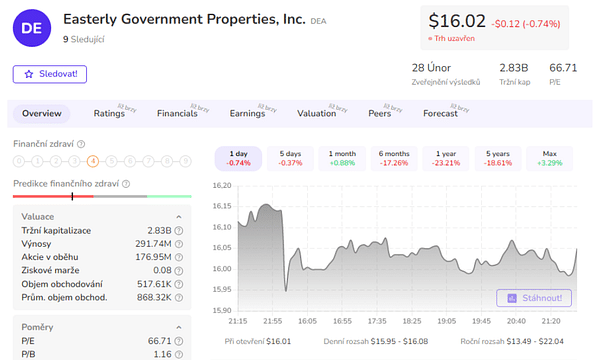Switch chart to 6 months range

coord(394,158)
